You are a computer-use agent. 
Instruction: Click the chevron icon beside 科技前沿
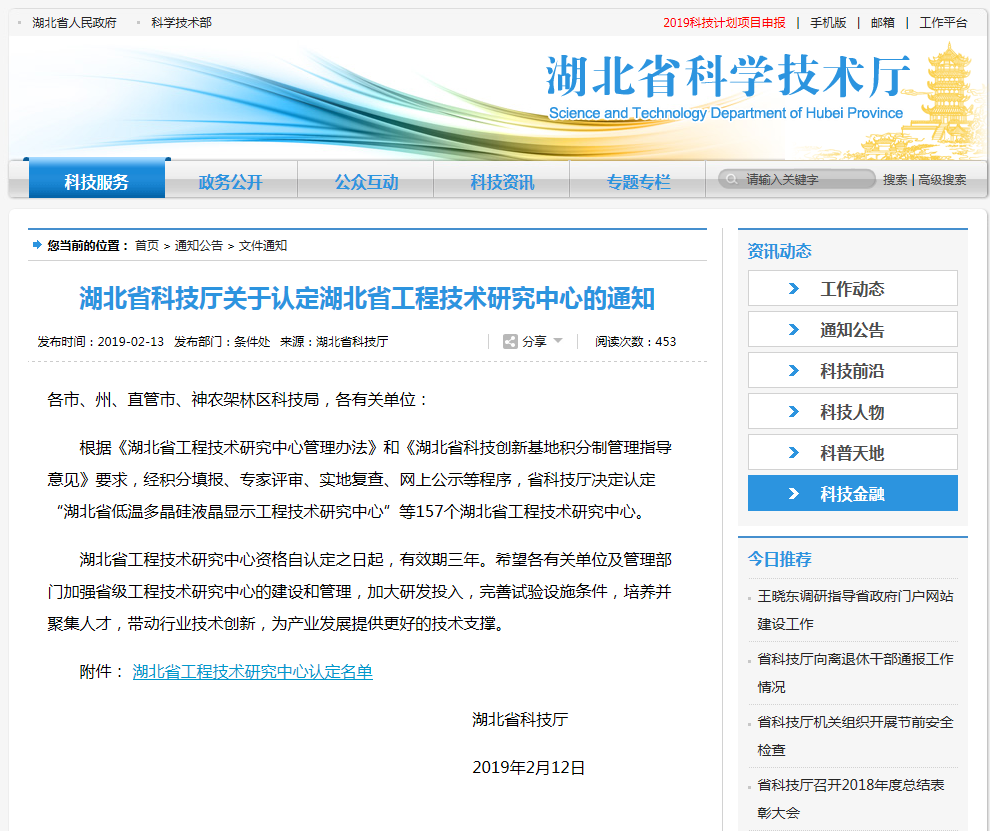click(794, 371)
